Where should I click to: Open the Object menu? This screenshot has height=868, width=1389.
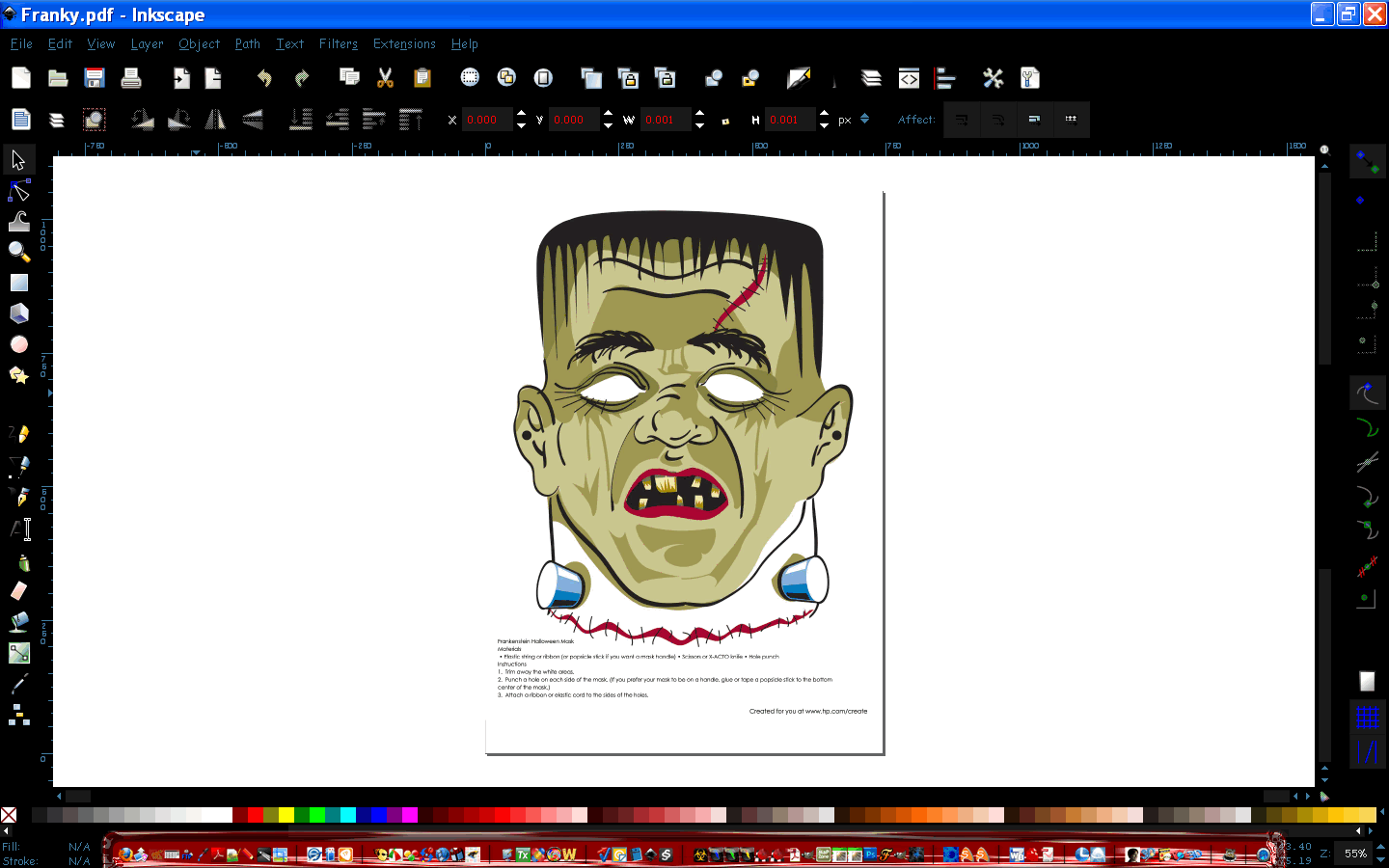[199, 43]
